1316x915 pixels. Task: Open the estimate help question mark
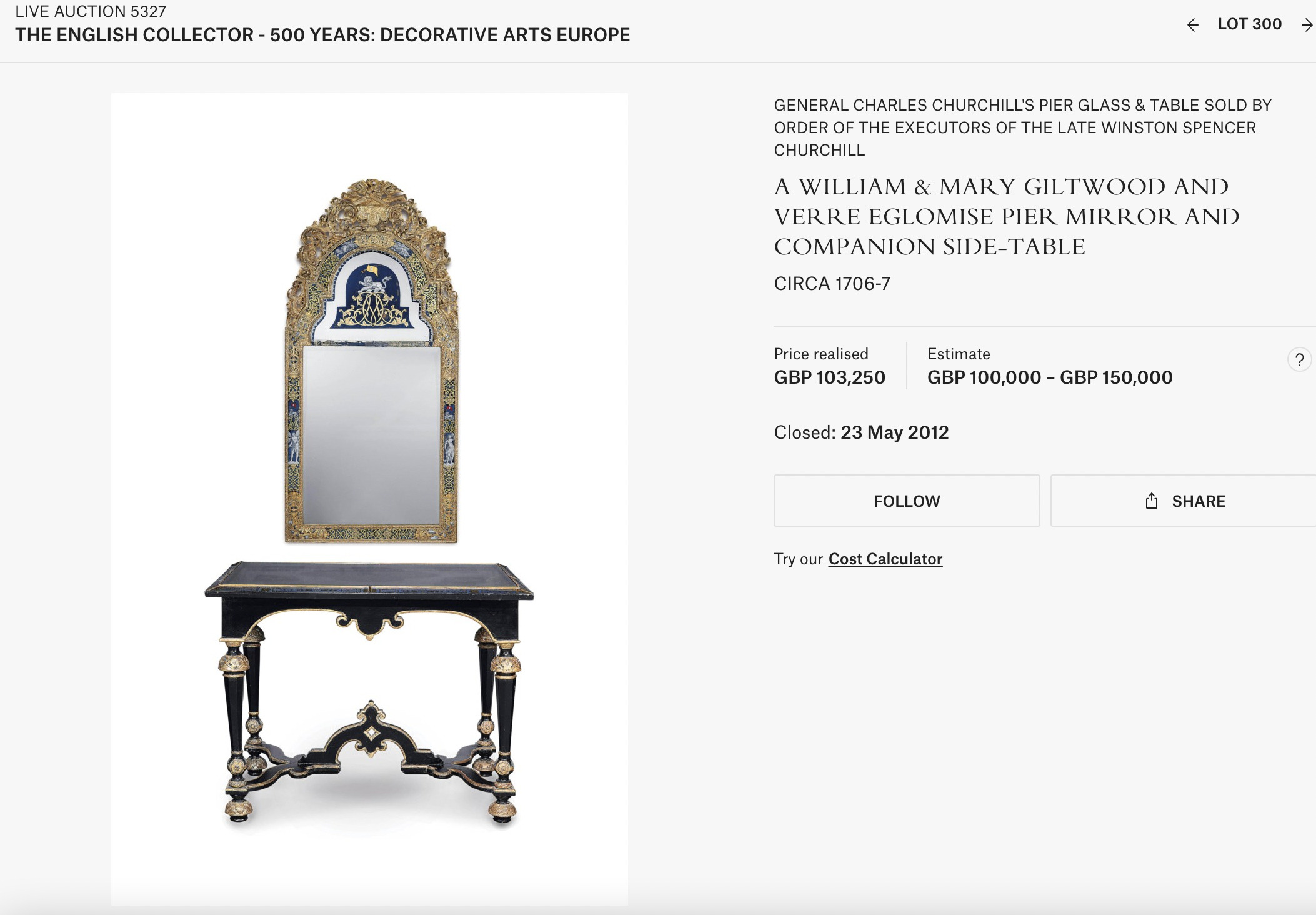click(1299, 359)
